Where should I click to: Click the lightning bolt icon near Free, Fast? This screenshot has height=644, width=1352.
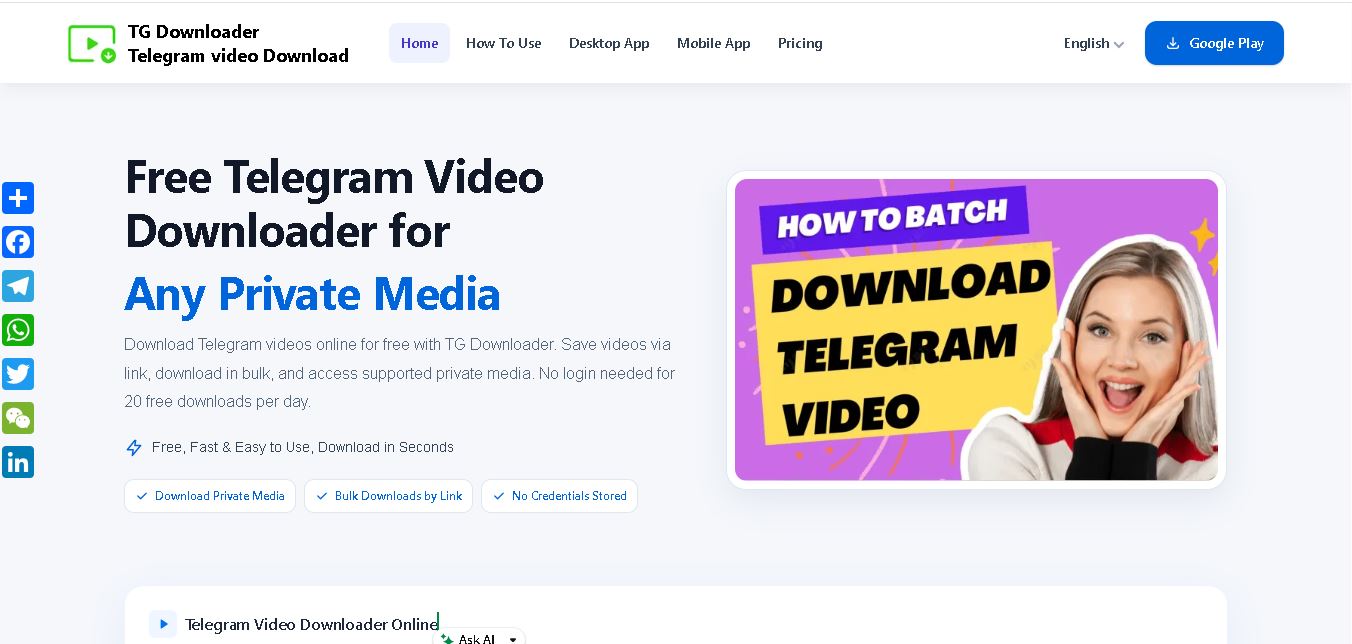[134, 448]
